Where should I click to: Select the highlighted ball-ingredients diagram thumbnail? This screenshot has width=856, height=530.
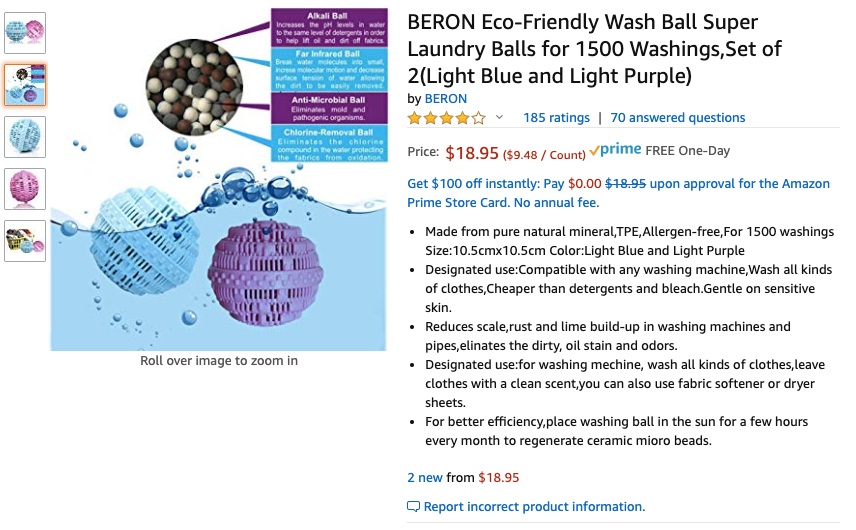click(25, 85)
